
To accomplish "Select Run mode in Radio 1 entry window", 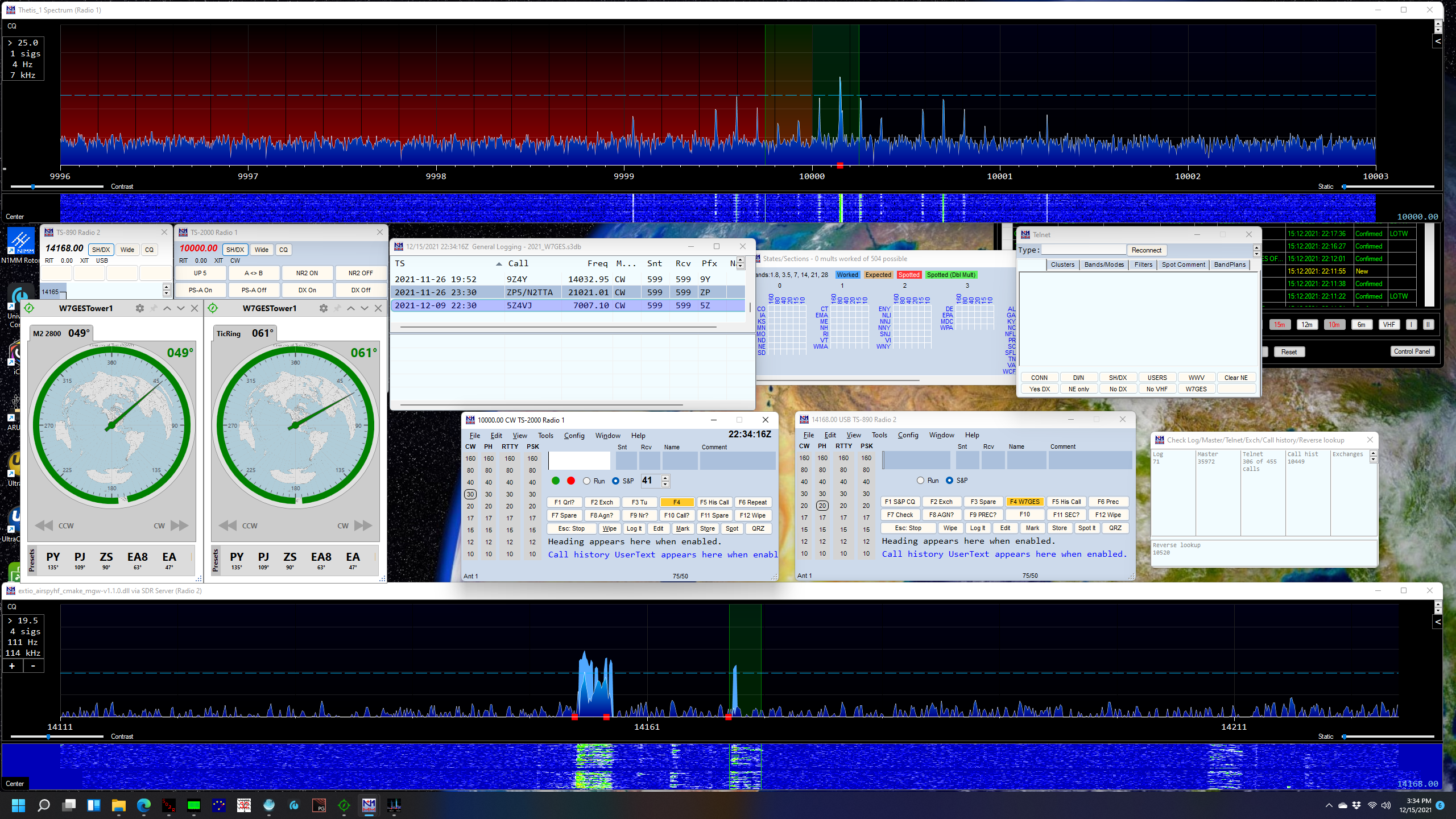I will (x=586, y=481).
